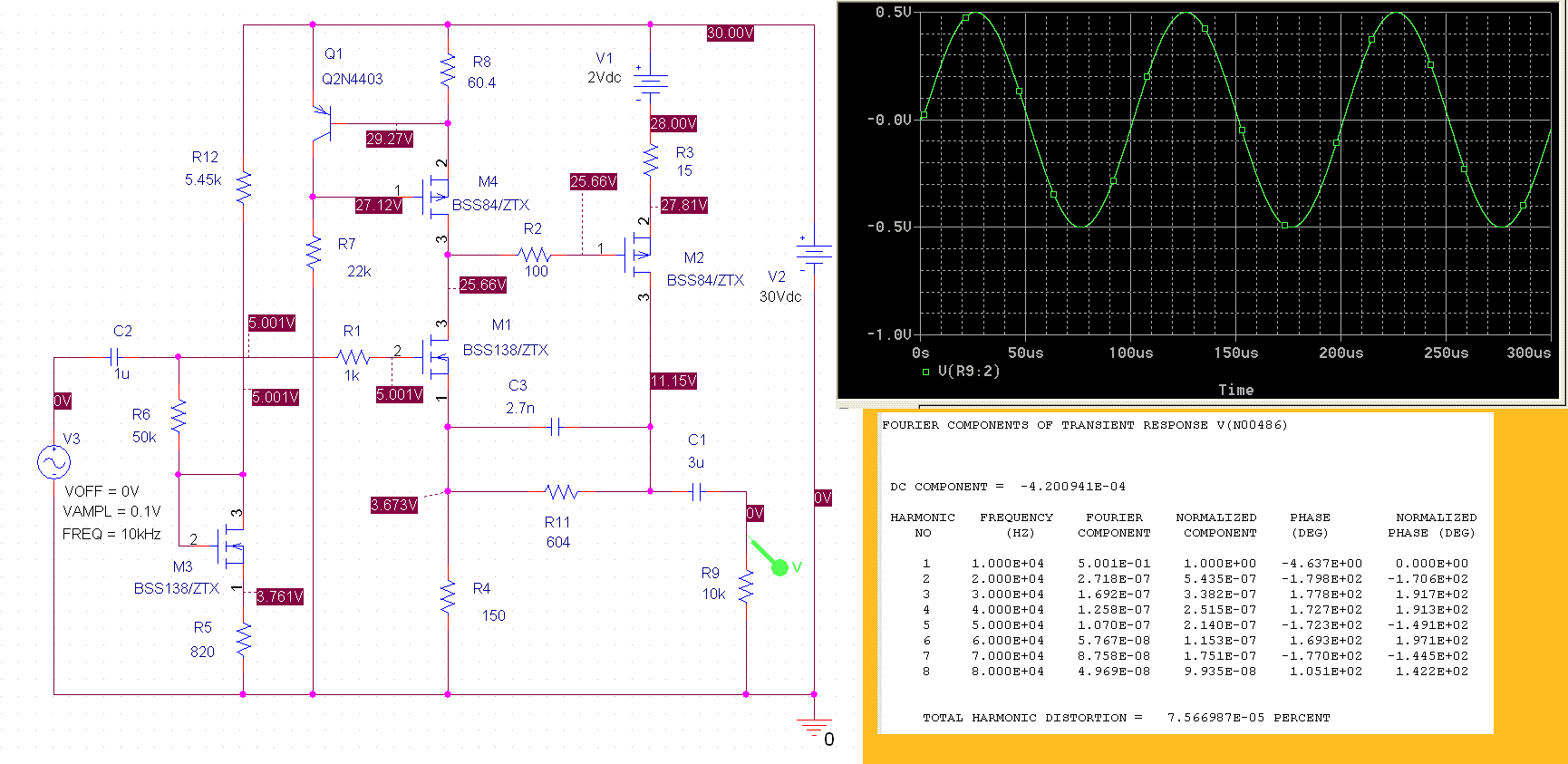Click the R1 resistor symbol
This screenshot has width=1568, height=764.
click(x=353, y=357)
